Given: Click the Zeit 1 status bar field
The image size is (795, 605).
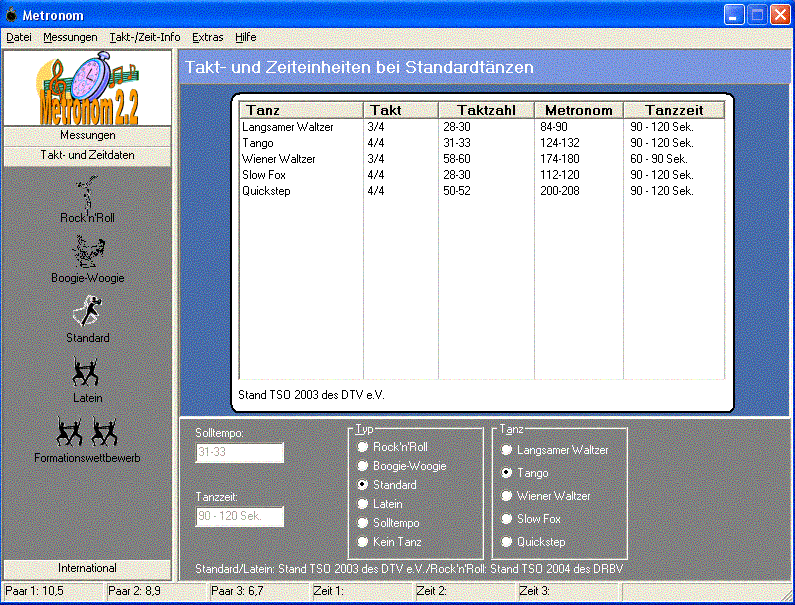Looking at the screenshot, I should [x=363, y=591].
